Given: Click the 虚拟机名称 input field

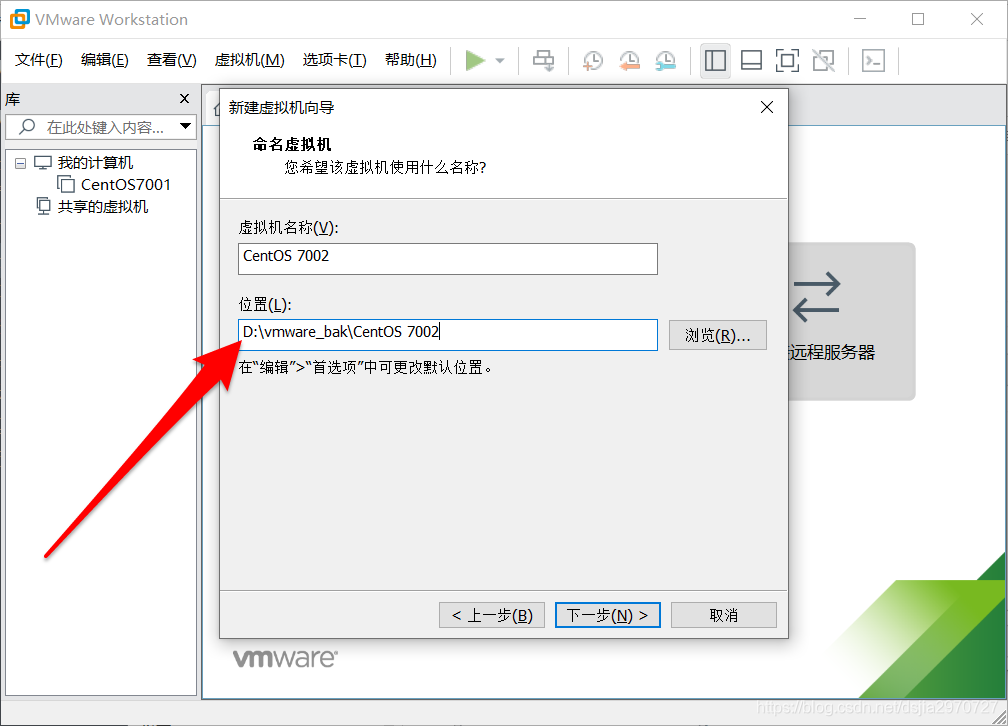Looking at the screenshot, I should pos(447,259).
